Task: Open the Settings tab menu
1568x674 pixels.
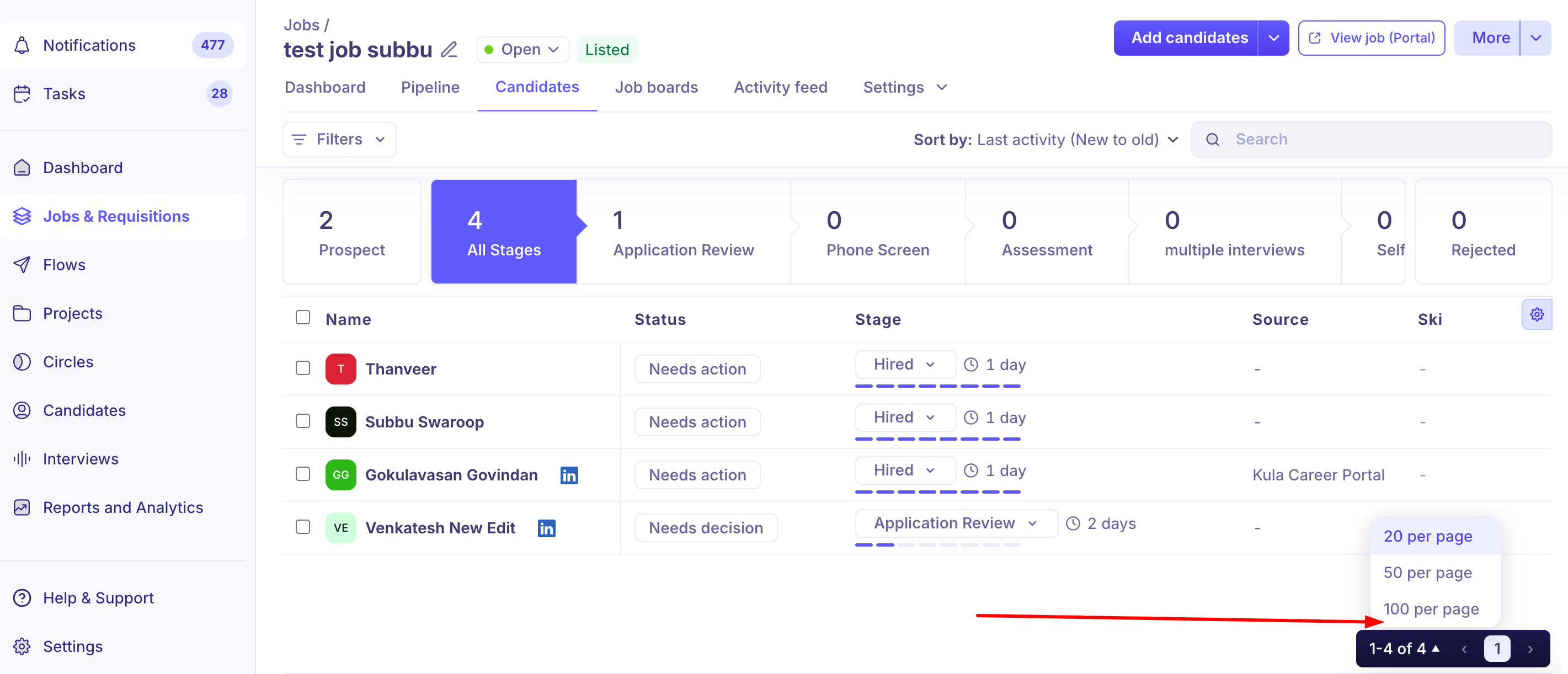Action: tap(905, 88)
